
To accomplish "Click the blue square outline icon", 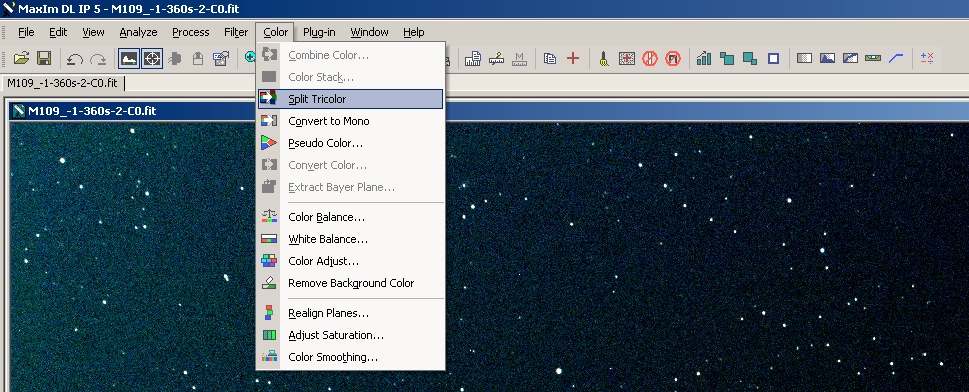I will click(x=773, y=58).
